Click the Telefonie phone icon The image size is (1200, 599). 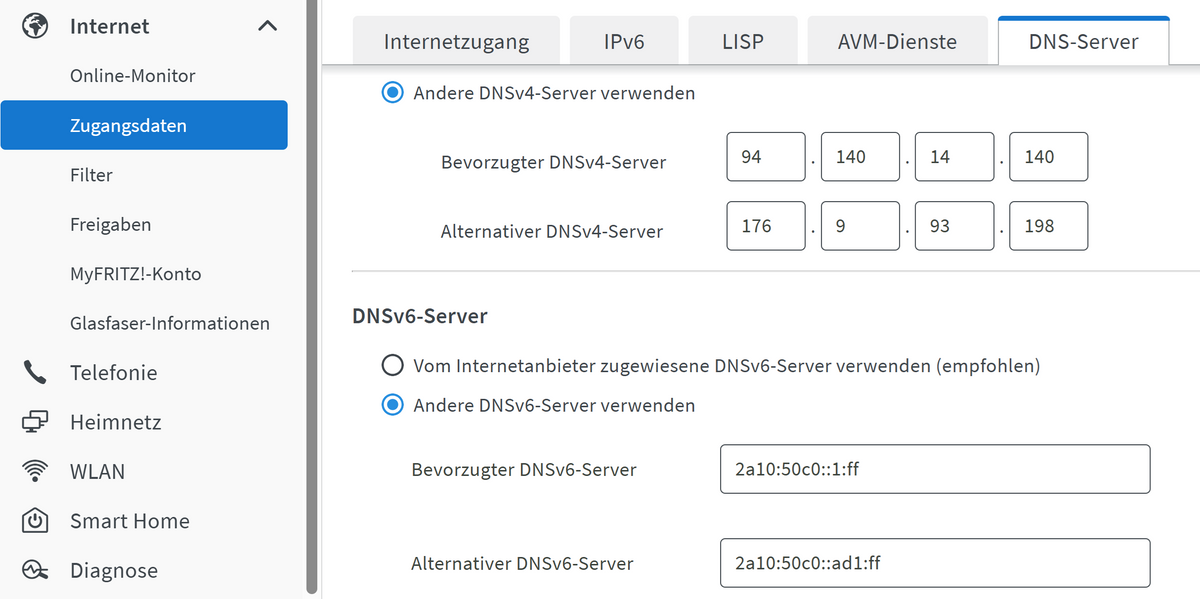[35, 373]
